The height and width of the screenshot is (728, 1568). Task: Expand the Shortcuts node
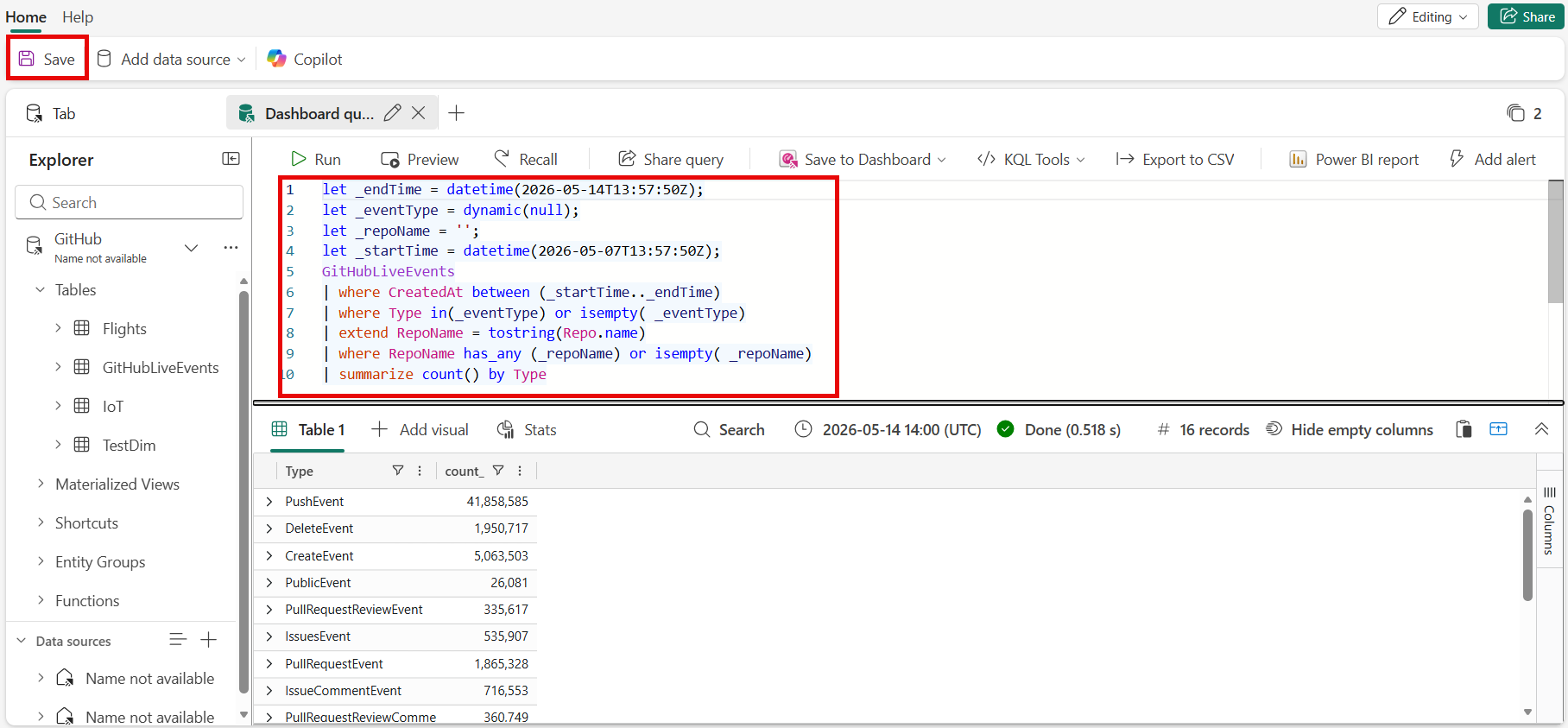(40, 522)
